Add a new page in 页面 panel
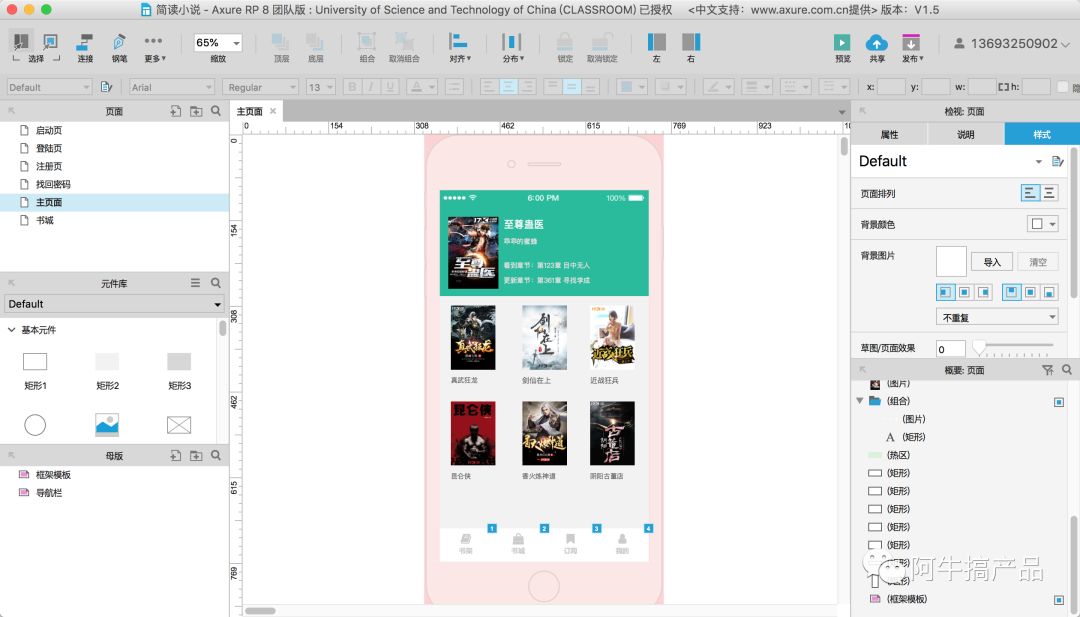Screen dimensions: 1080x617 176,111
